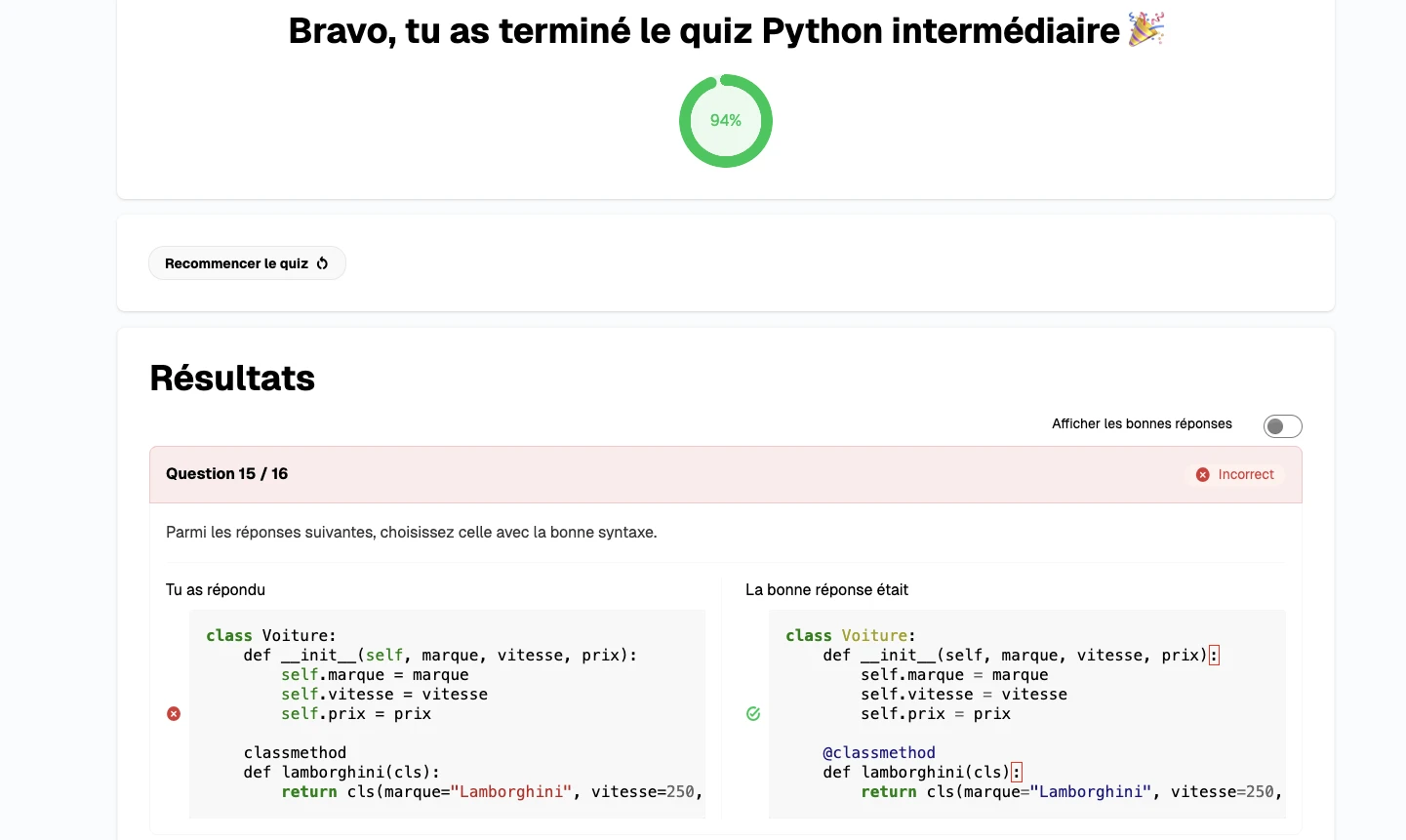Click the question text about la bonne syntaxe
Screen dimensions: 1406x840
point(411,533)
